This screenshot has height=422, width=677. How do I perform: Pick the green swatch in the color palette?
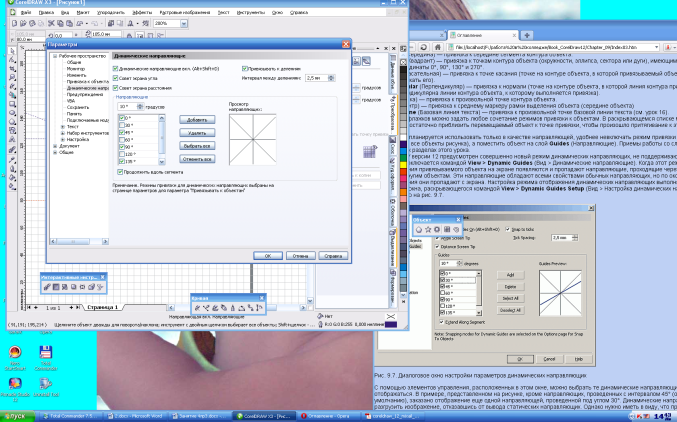point(404,158)
